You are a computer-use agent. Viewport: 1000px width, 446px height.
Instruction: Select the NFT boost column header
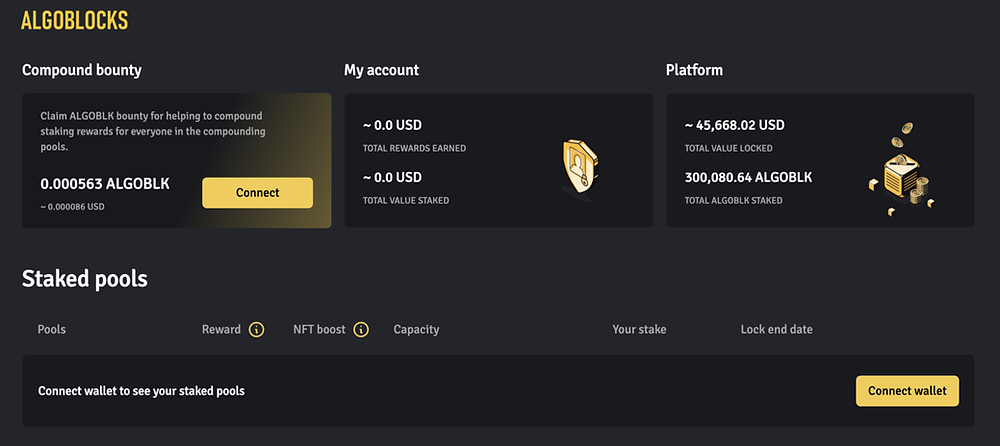320,330
